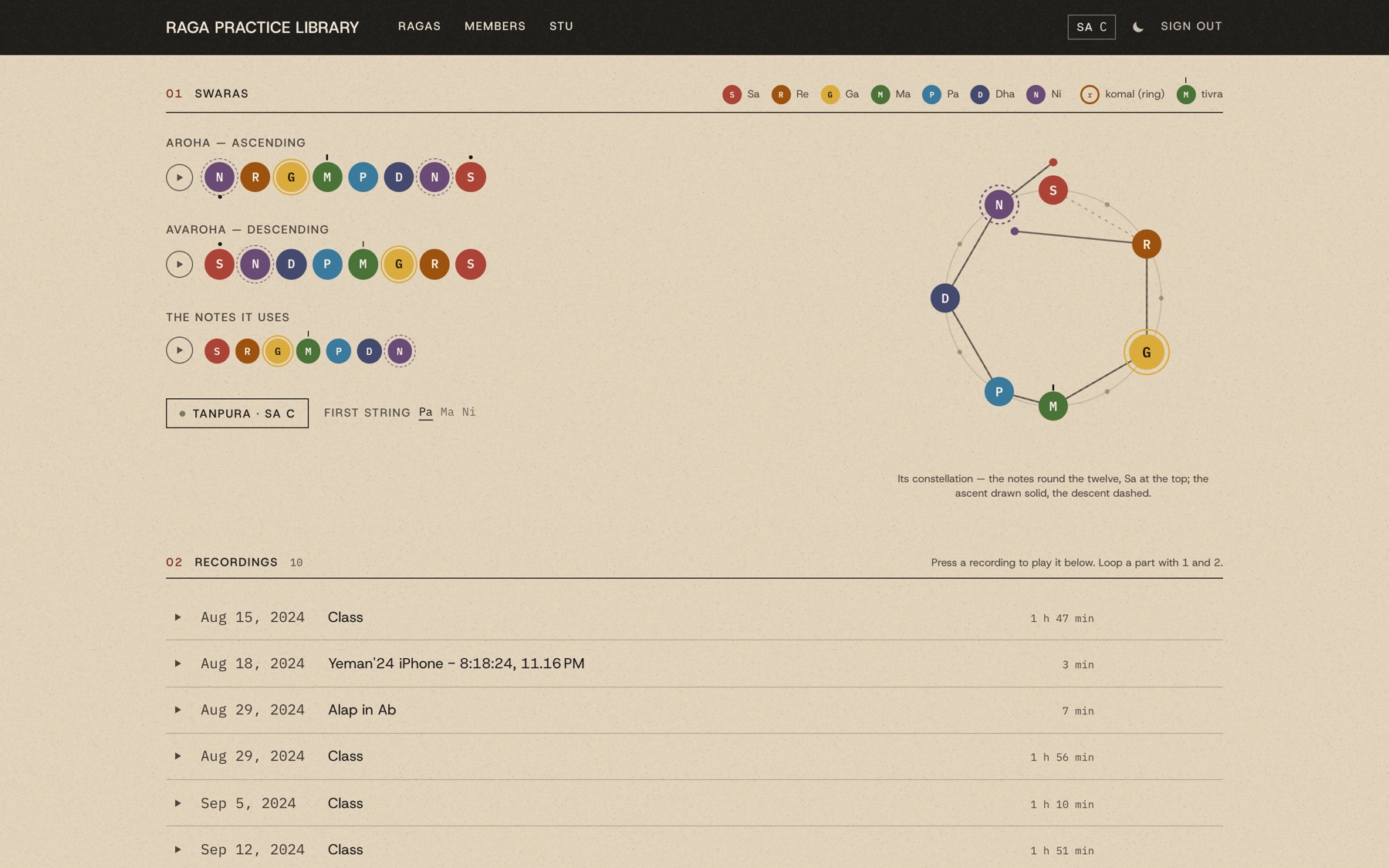This screenshot has width=1389, height=868.
Task: Select Pa as first string
Action: pos(425,412)
